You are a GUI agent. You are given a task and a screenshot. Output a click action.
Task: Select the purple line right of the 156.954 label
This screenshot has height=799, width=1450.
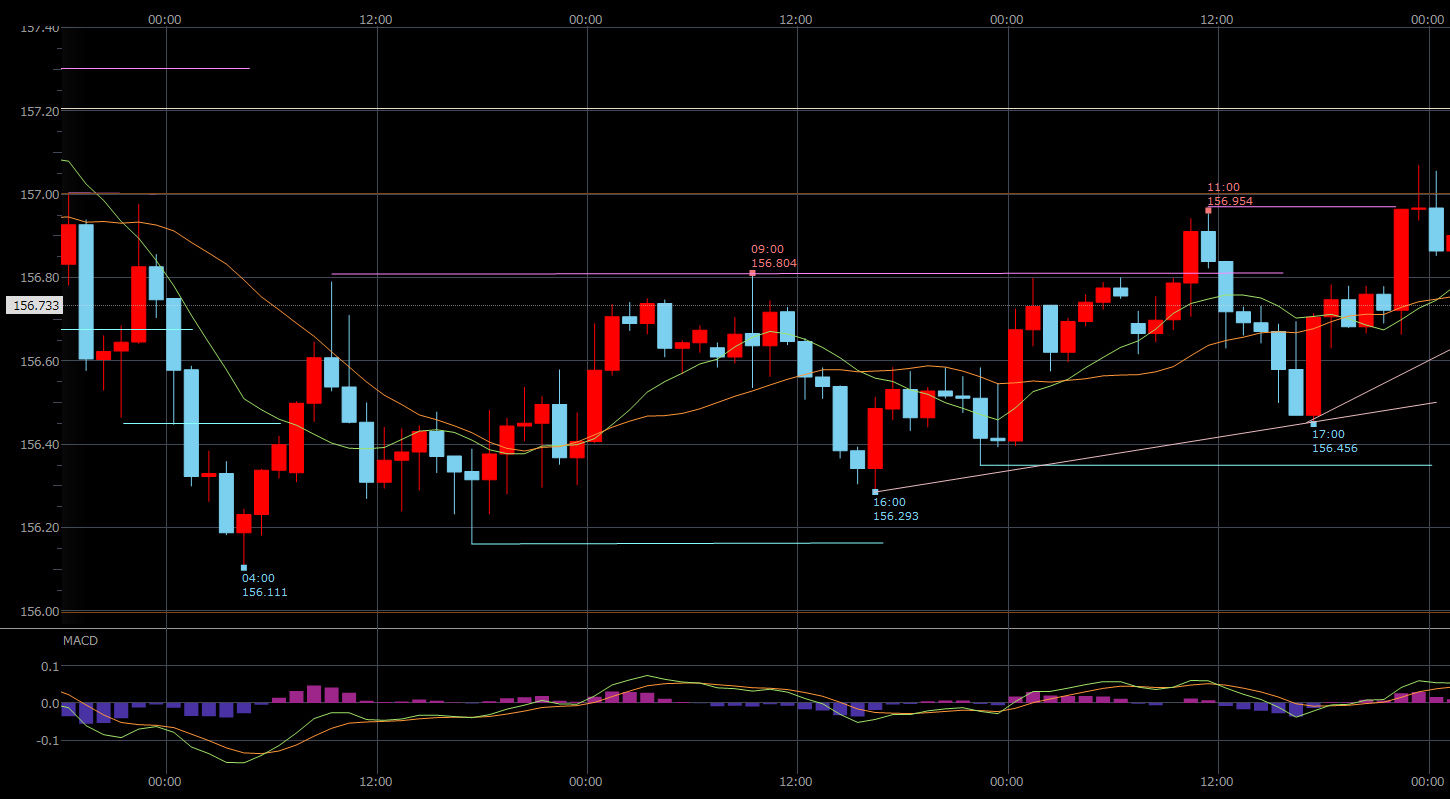(x=1320, y=207)
